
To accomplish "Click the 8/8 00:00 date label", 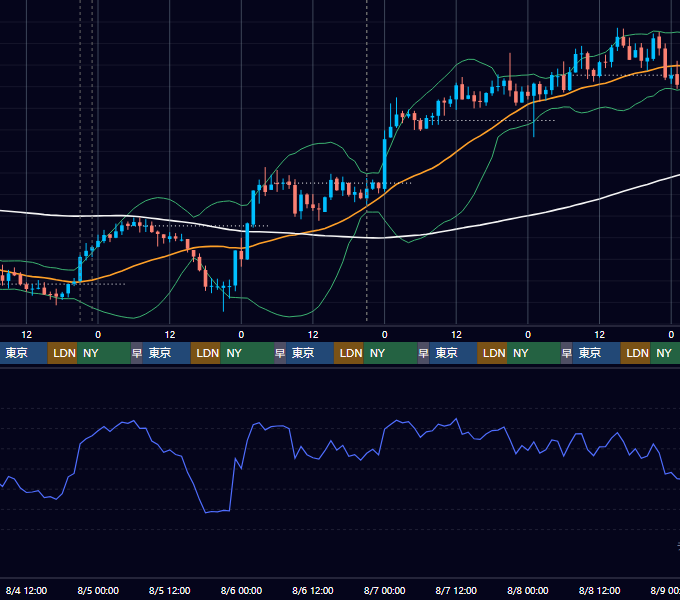I will tap(528, 590).
